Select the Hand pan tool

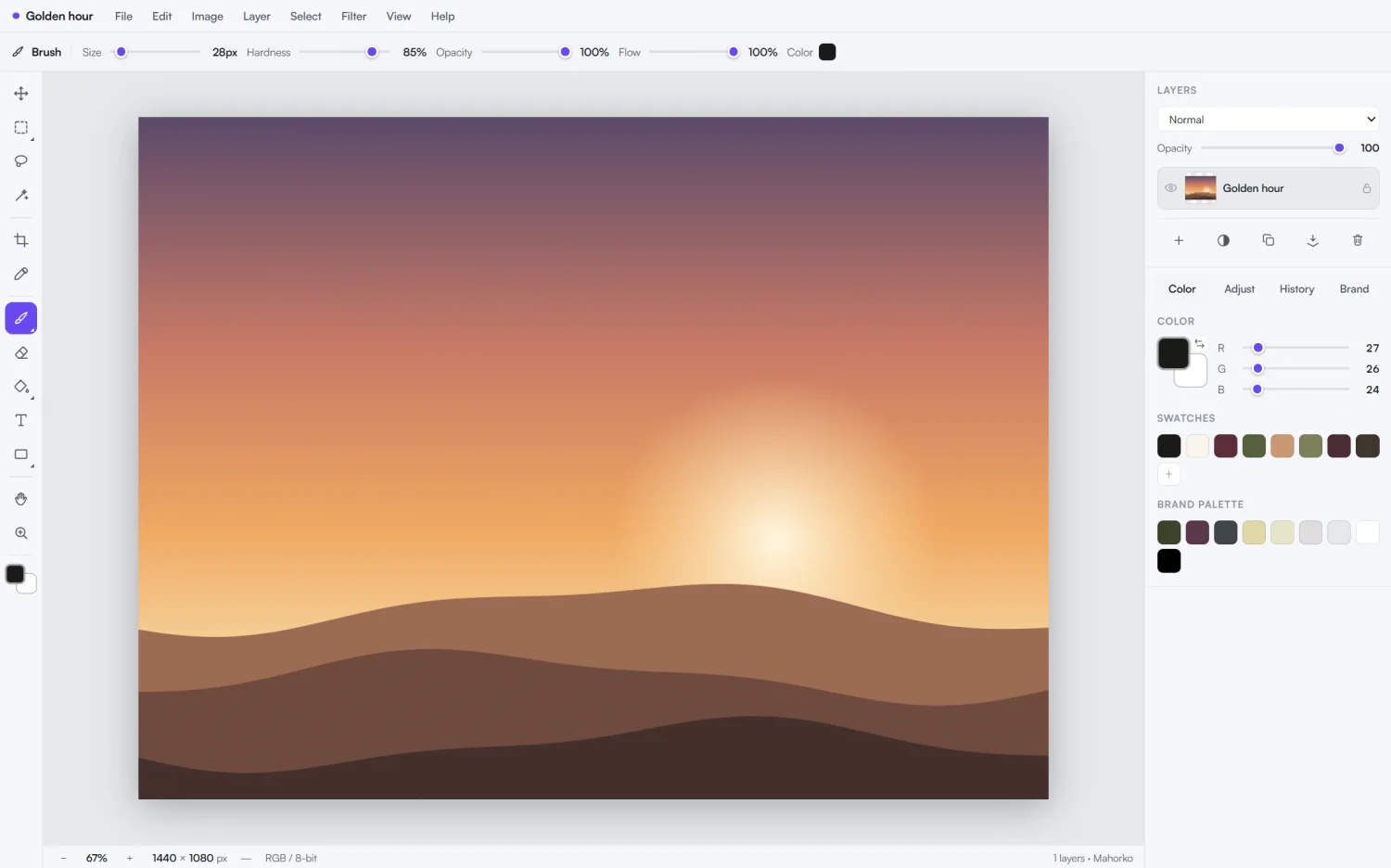click(x=20, y=499)
